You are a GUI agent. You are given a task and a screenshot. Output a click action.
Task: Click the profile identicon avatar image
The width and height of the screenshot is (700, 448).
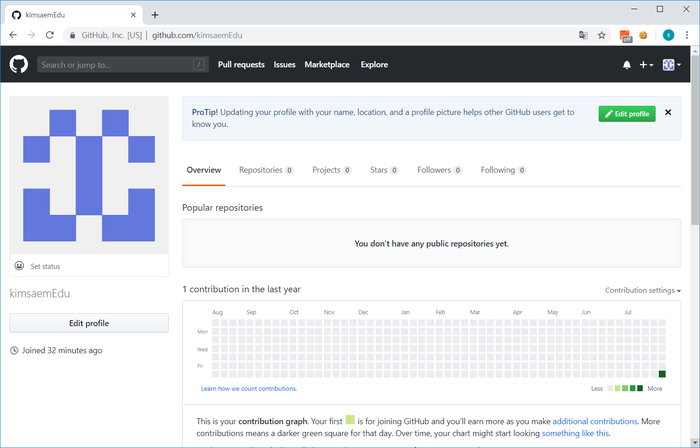click(x=89, y=175)
